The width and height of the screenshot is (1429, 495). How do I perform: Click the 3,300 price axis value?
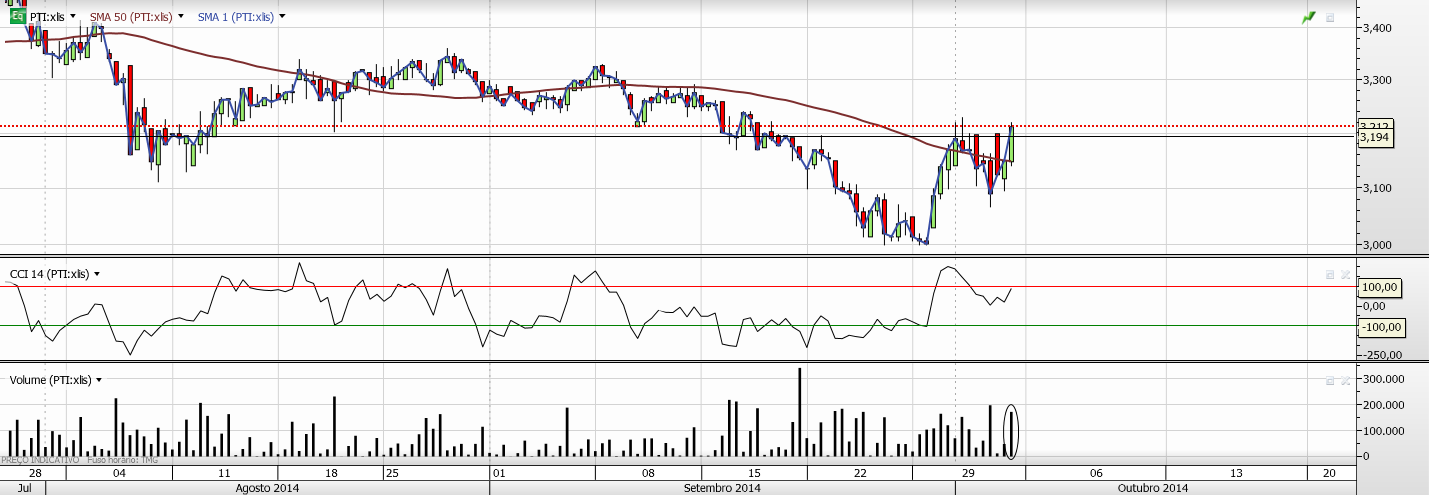point(1376,79)
